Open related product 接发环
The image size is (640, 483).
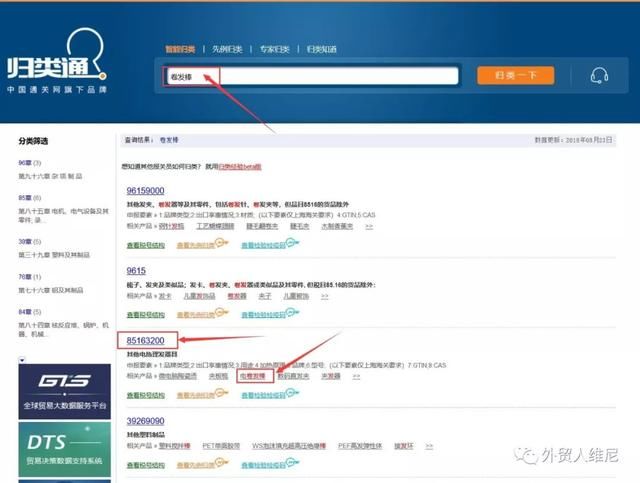point(404,446)
